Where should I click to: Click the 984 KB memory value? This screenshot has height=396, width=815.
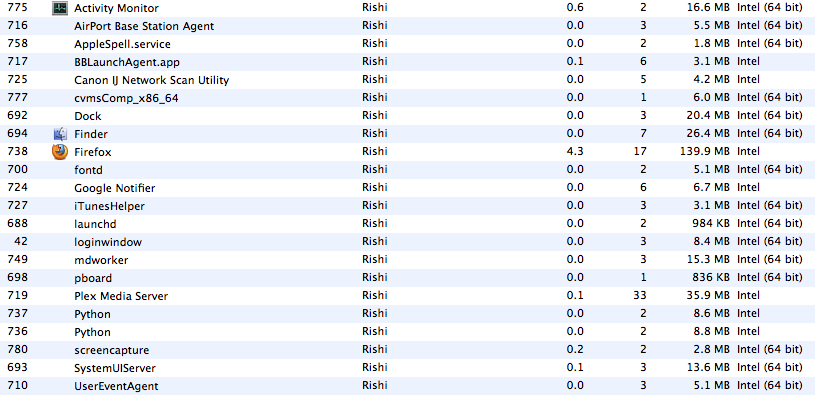click(710, 223)
